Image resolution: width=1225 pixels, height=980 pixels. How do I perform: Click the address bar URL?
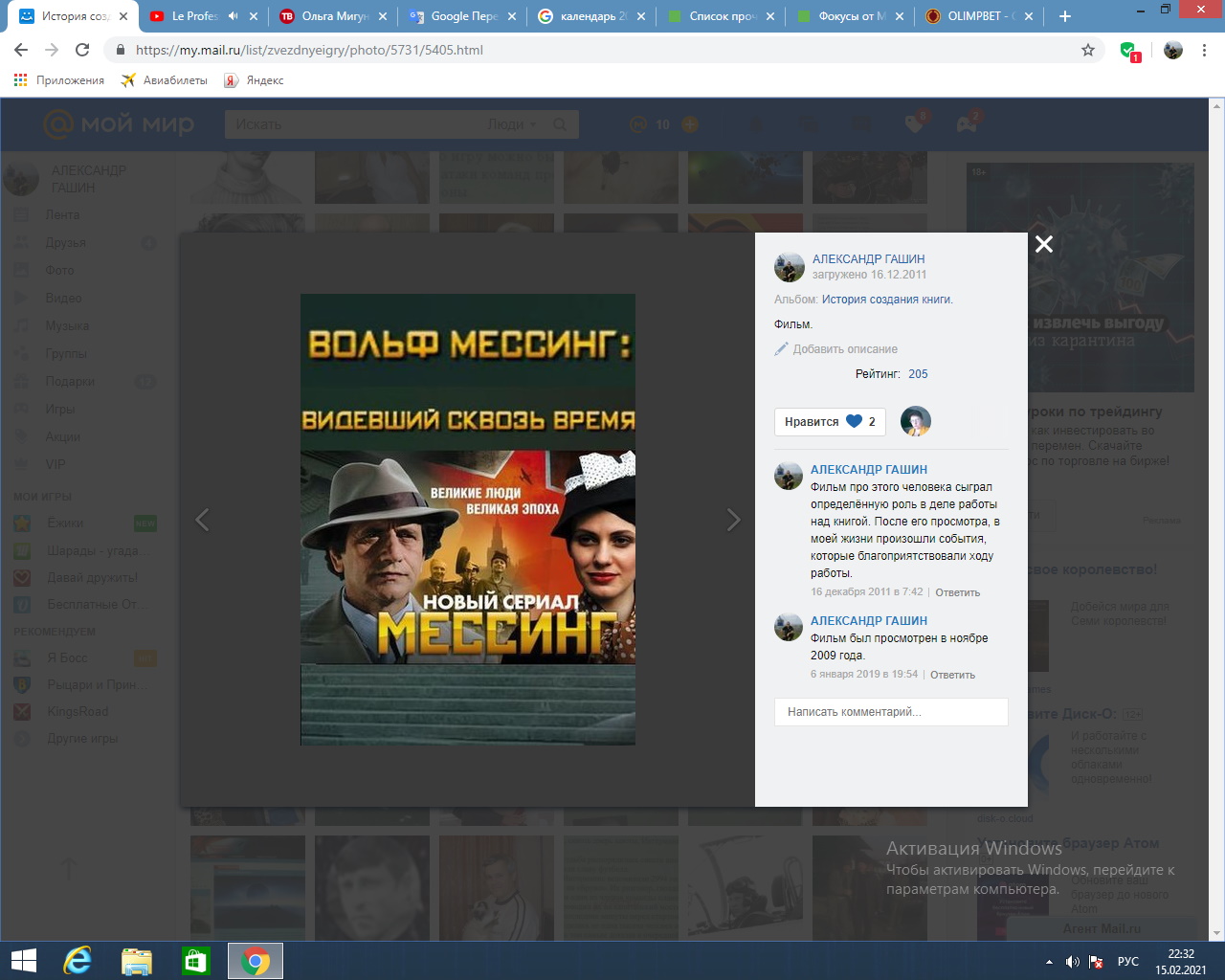coord(309,50)
